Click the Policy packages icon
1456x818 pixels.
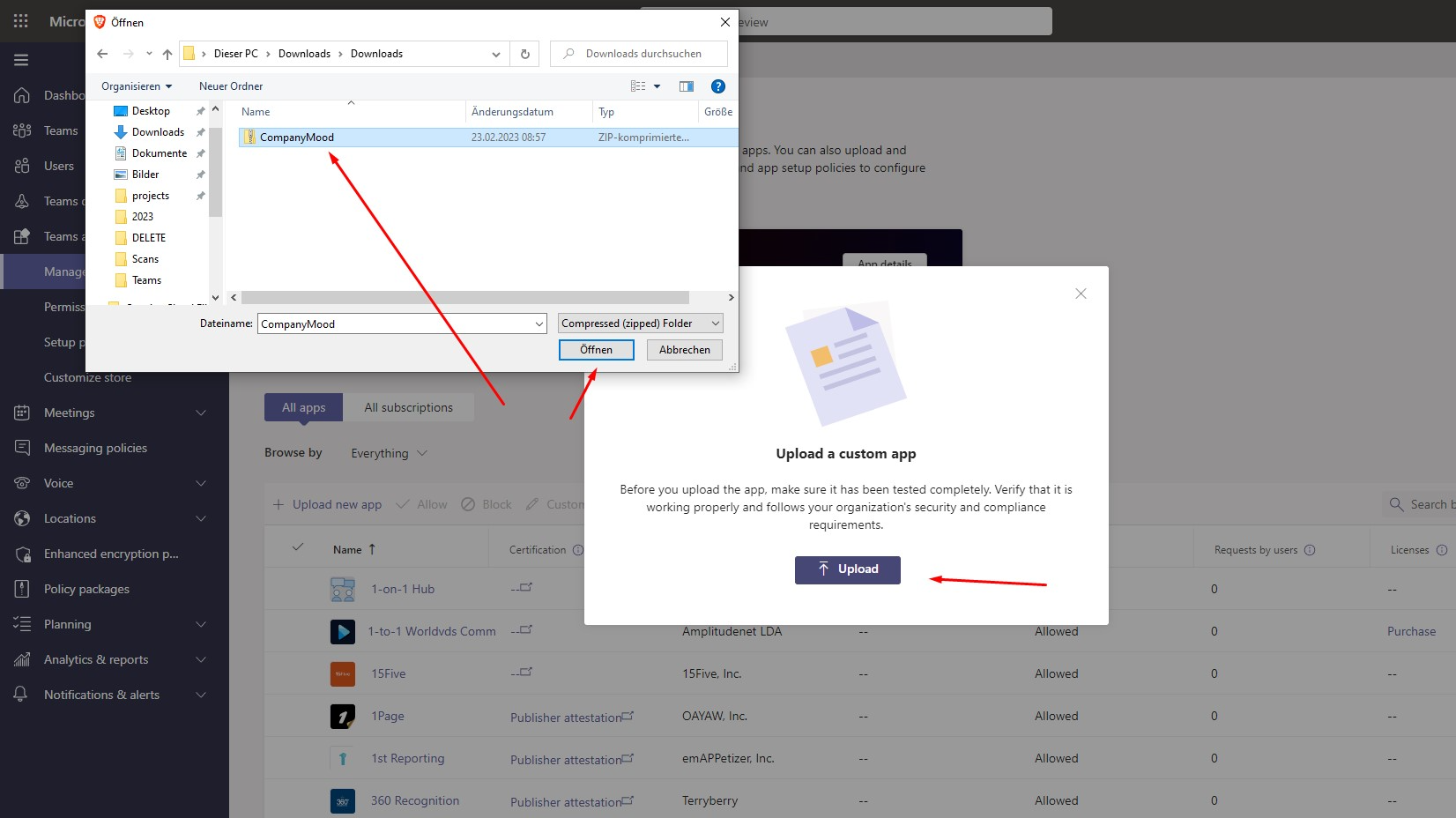click(x=22, y=589)
